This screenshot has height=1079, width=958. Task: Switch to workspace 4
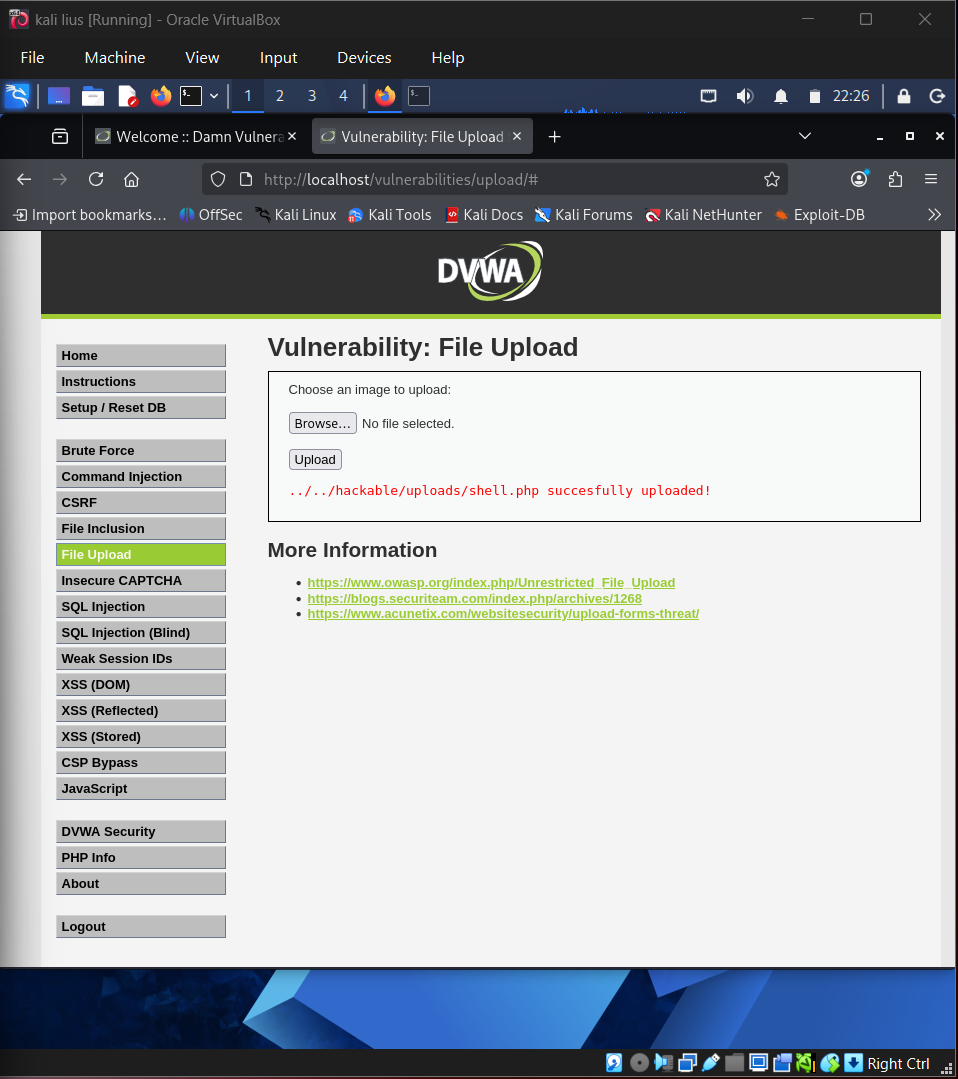(343, 96)
